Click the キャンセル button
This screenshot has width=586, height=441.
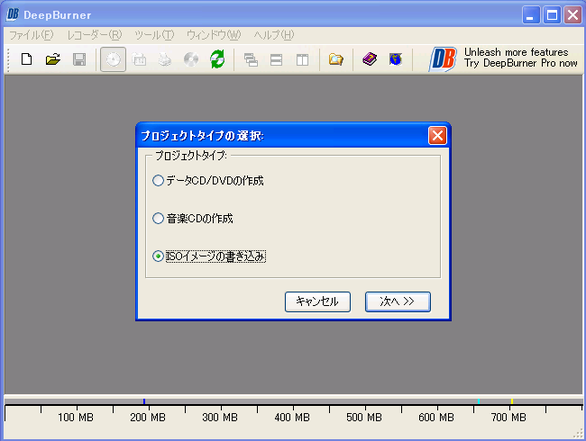pos(317,301)
